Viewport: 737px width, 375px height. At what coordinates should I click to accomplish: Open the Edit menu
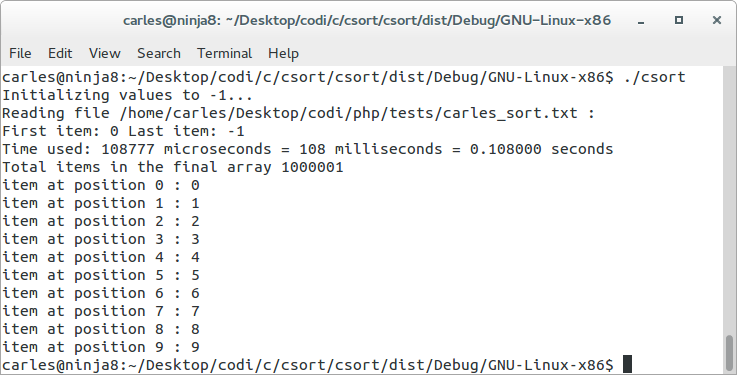60,54
